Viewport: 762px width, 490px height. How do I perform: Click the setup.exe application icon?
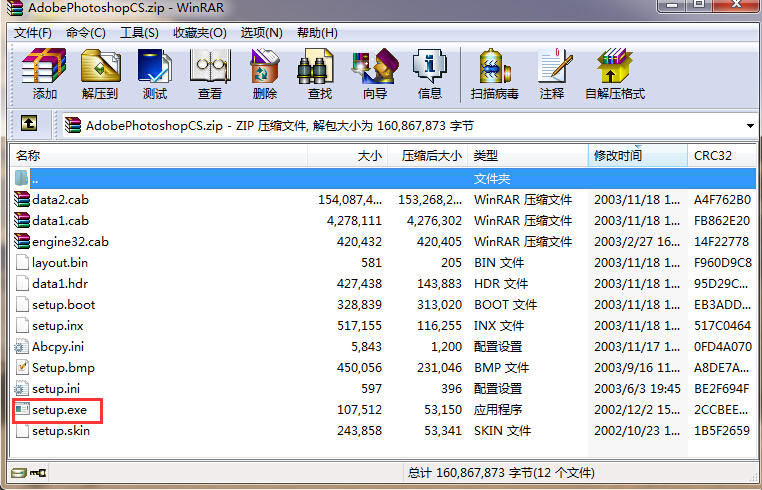[x=22, y=409]
